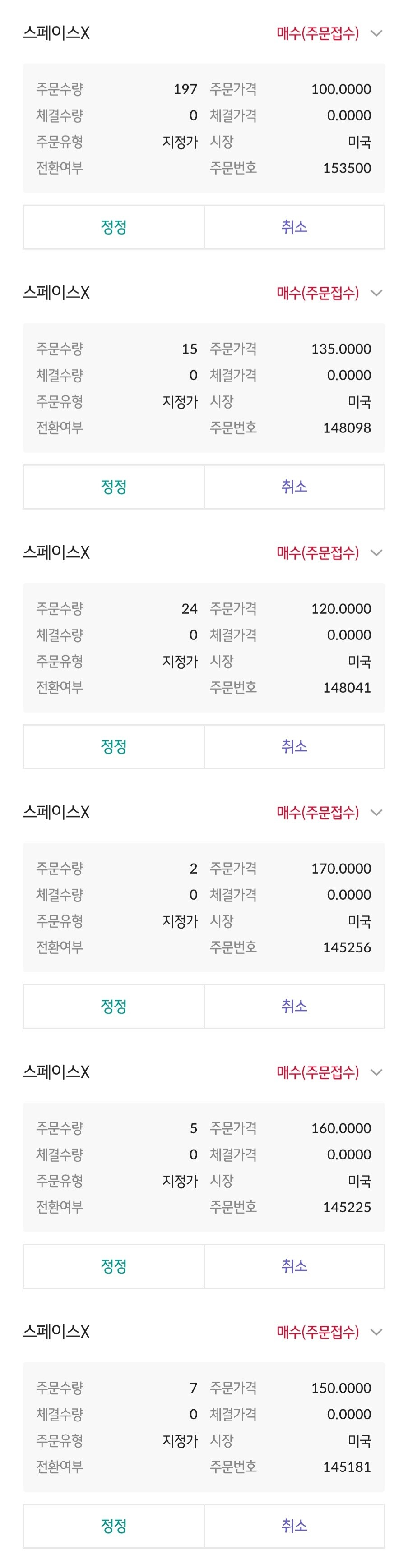Cancel the 135.0000 price order with 취소
The width and height of the screenshot is (408, 1568).
point(295,487)
